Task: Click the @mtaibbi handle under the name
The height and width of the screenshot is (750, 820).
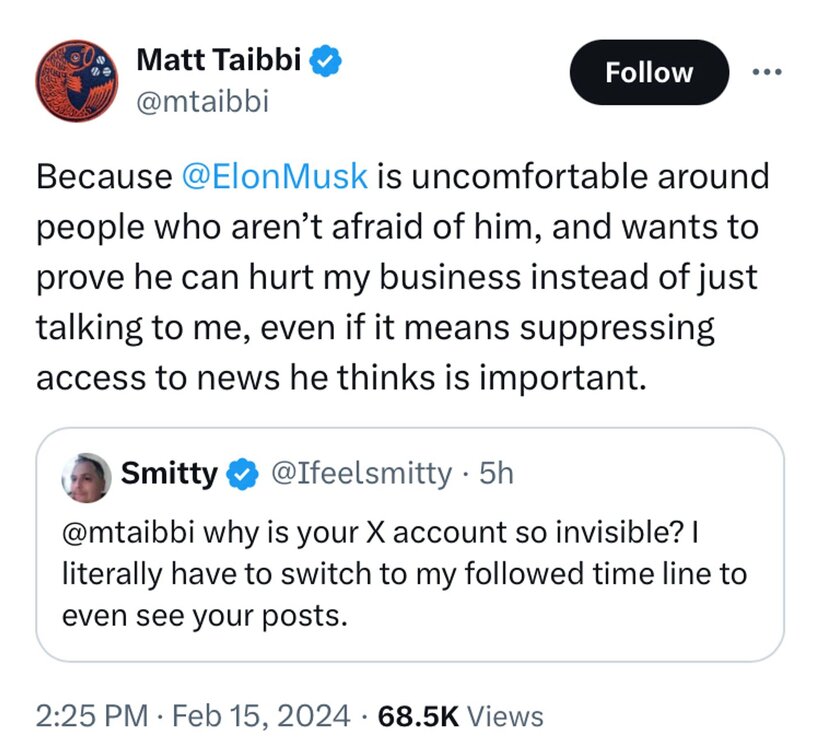Action: pos(203,101)
